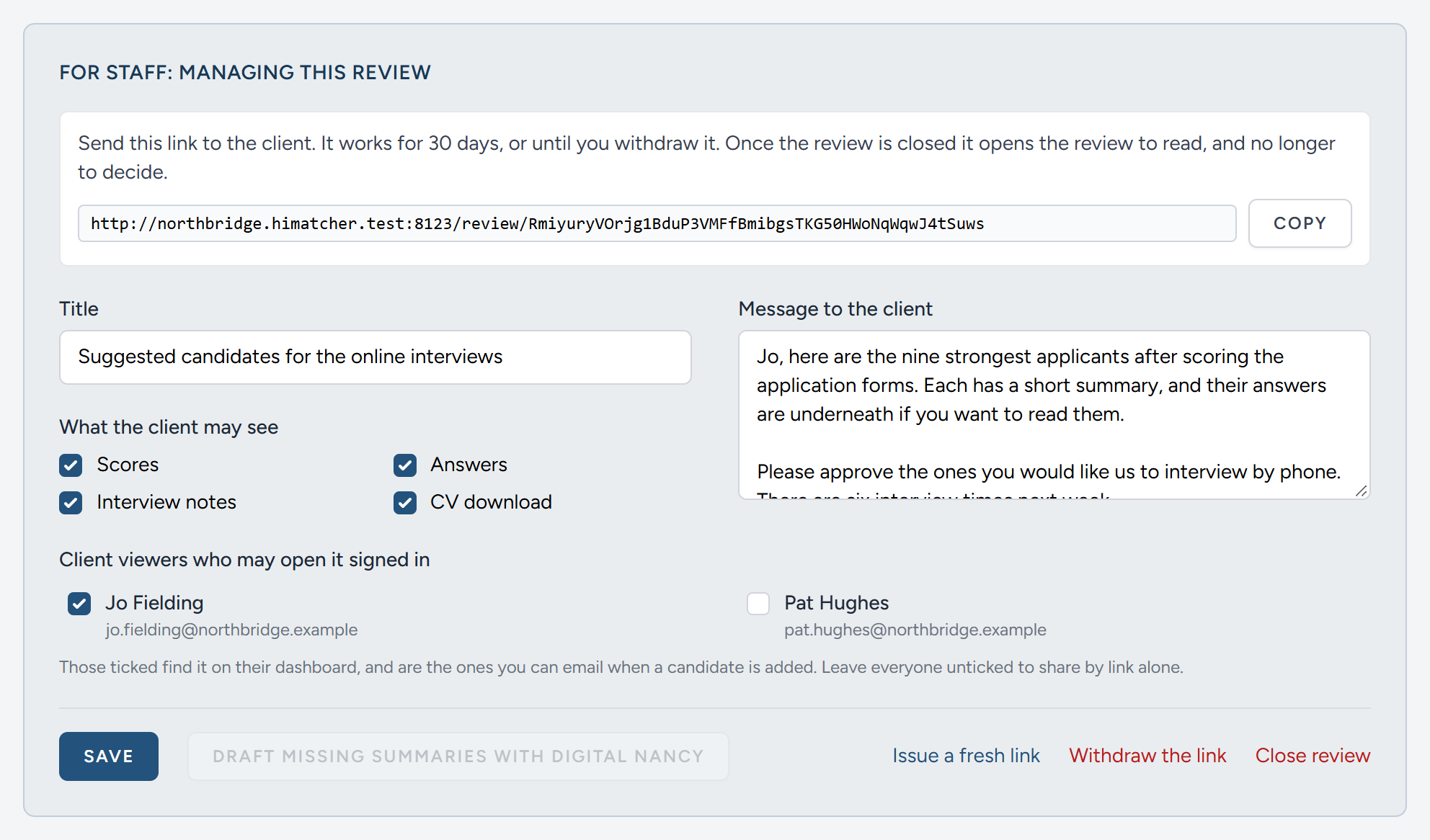Select the Jo Fielding name label
Screen dimensions: 1430x840
154,603
